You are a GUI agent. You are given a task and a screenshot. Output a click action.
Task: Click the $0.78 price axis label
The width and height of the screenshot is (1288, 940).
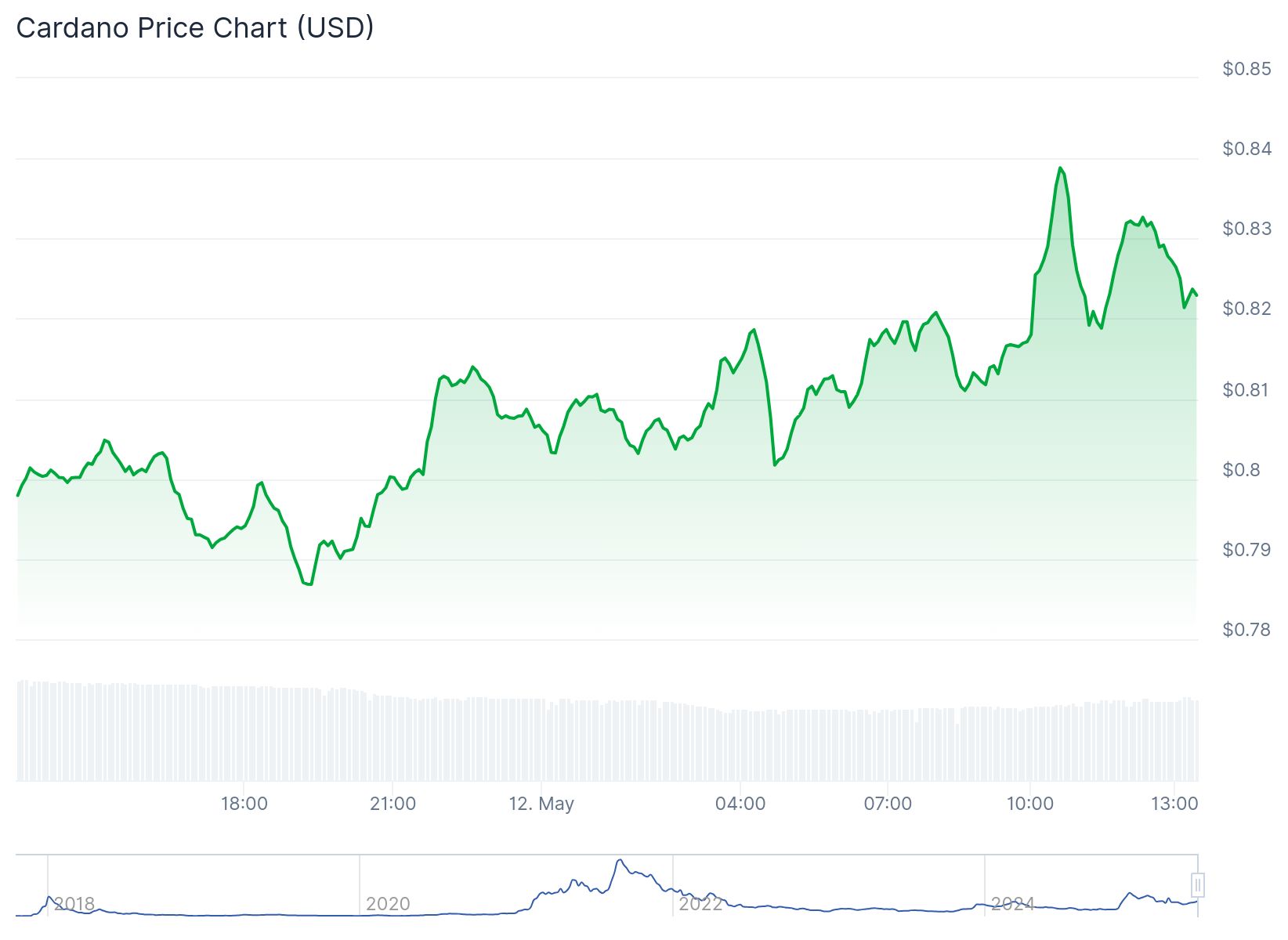[x=1246, y=630]
